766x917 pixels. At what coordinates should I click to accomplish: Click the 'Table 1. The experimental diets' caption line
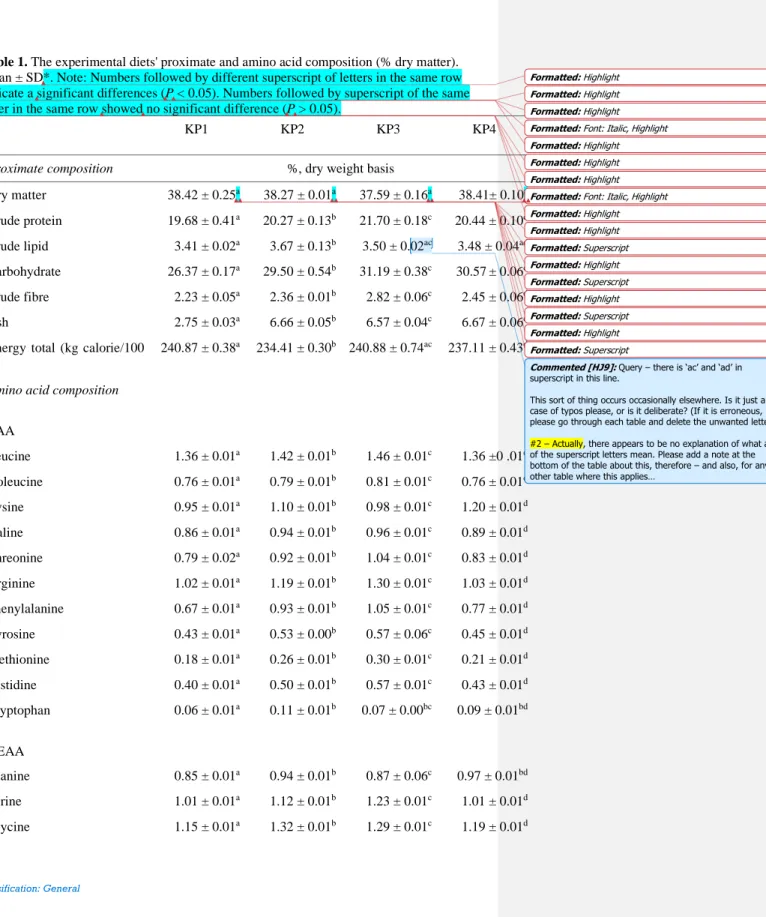pos(229,62)
